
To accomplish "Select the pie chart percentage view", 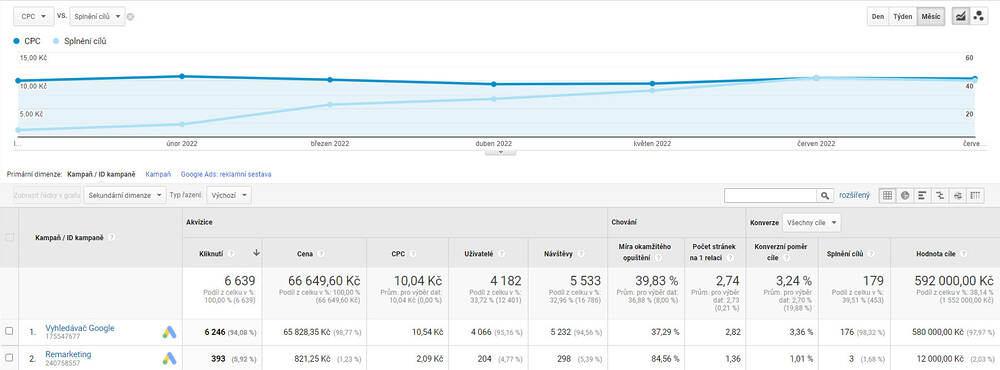I will point(904,195).
